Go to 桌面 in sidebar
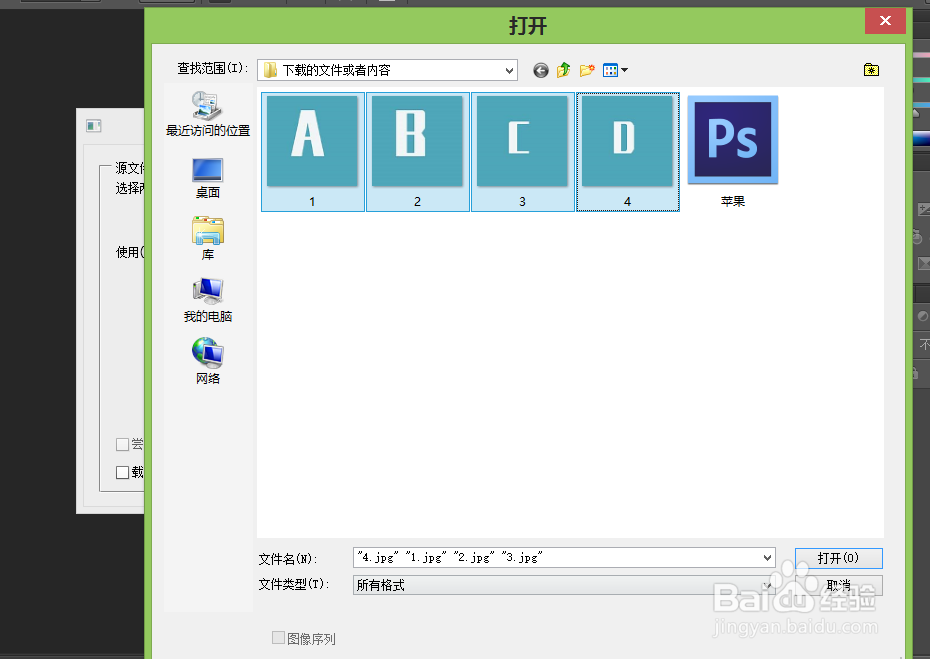Image resolution: width=930 pixels, height=659 pixels. click(208, 178)
